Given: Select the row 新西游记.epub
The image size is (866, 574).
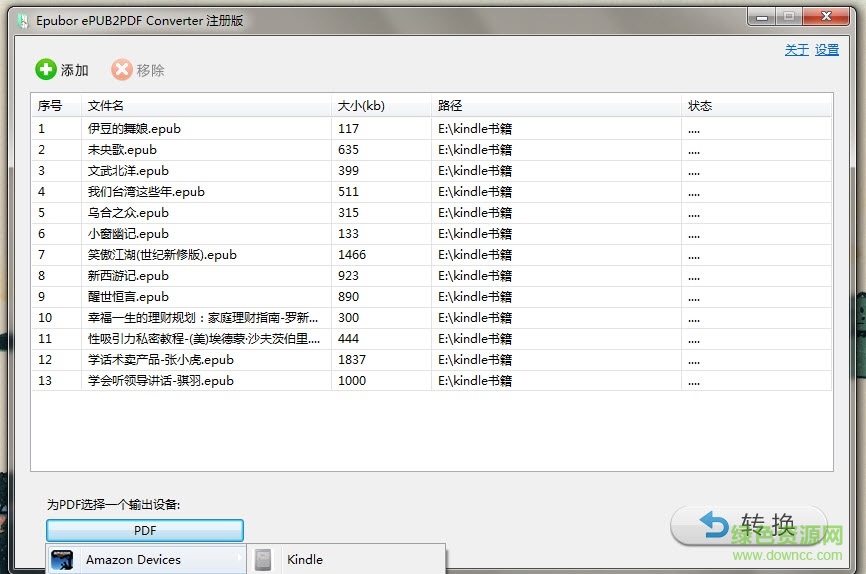Looking at the screenshot, I should tap(431, 276).
